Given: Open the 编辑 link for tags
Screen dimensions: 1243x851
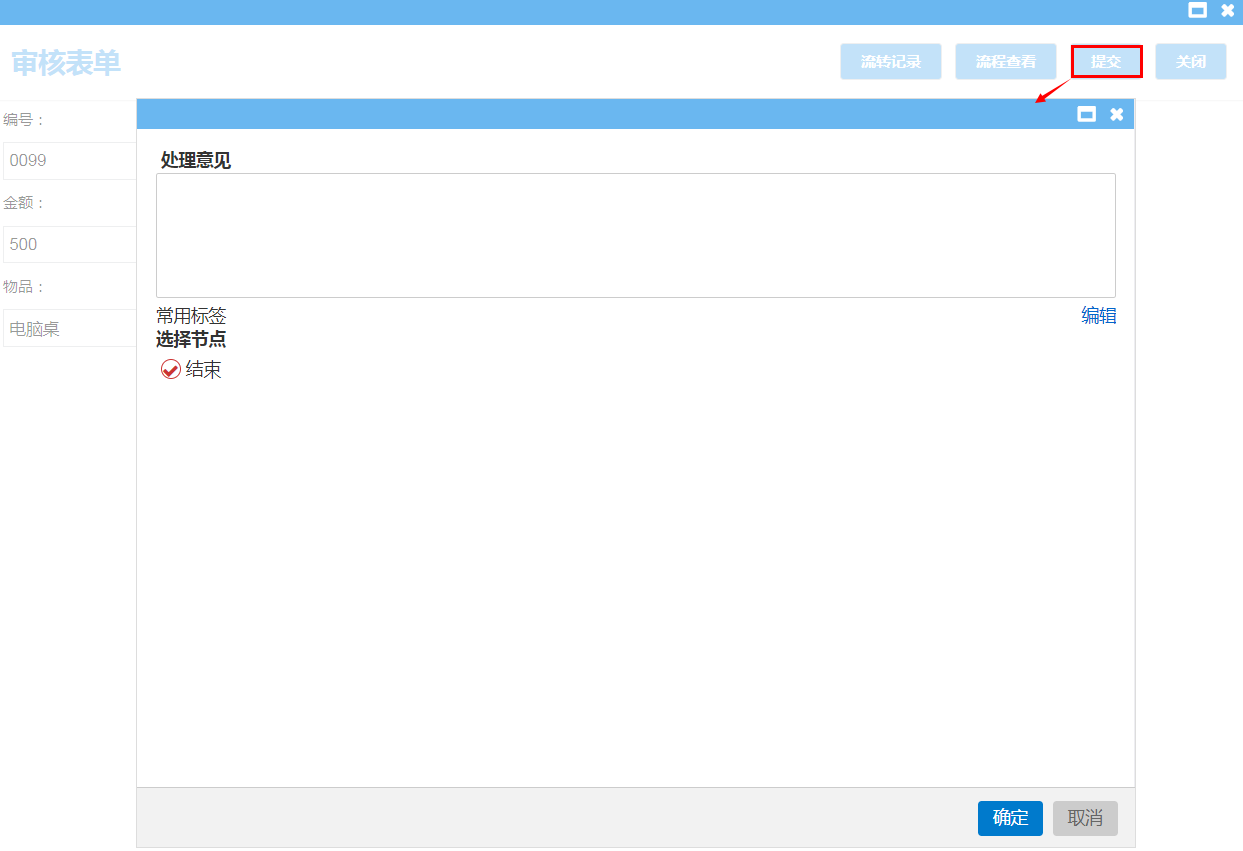Looking at the screenshot, I should click(x=1098, y=316).
